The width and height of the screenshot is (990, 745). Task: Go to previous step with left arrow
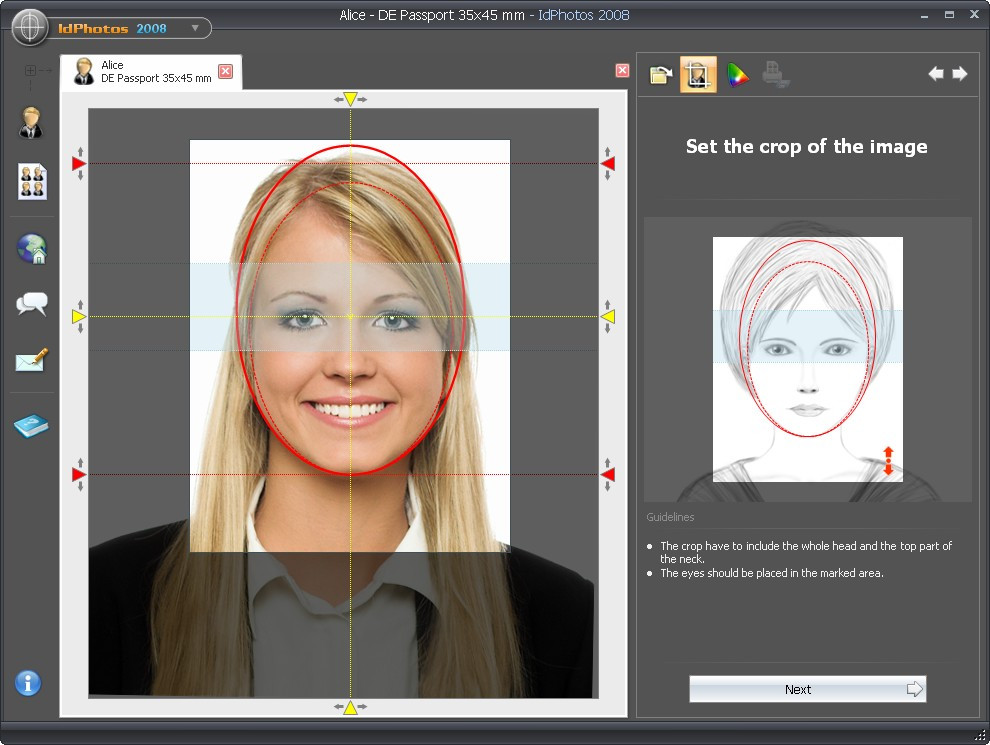936,74
